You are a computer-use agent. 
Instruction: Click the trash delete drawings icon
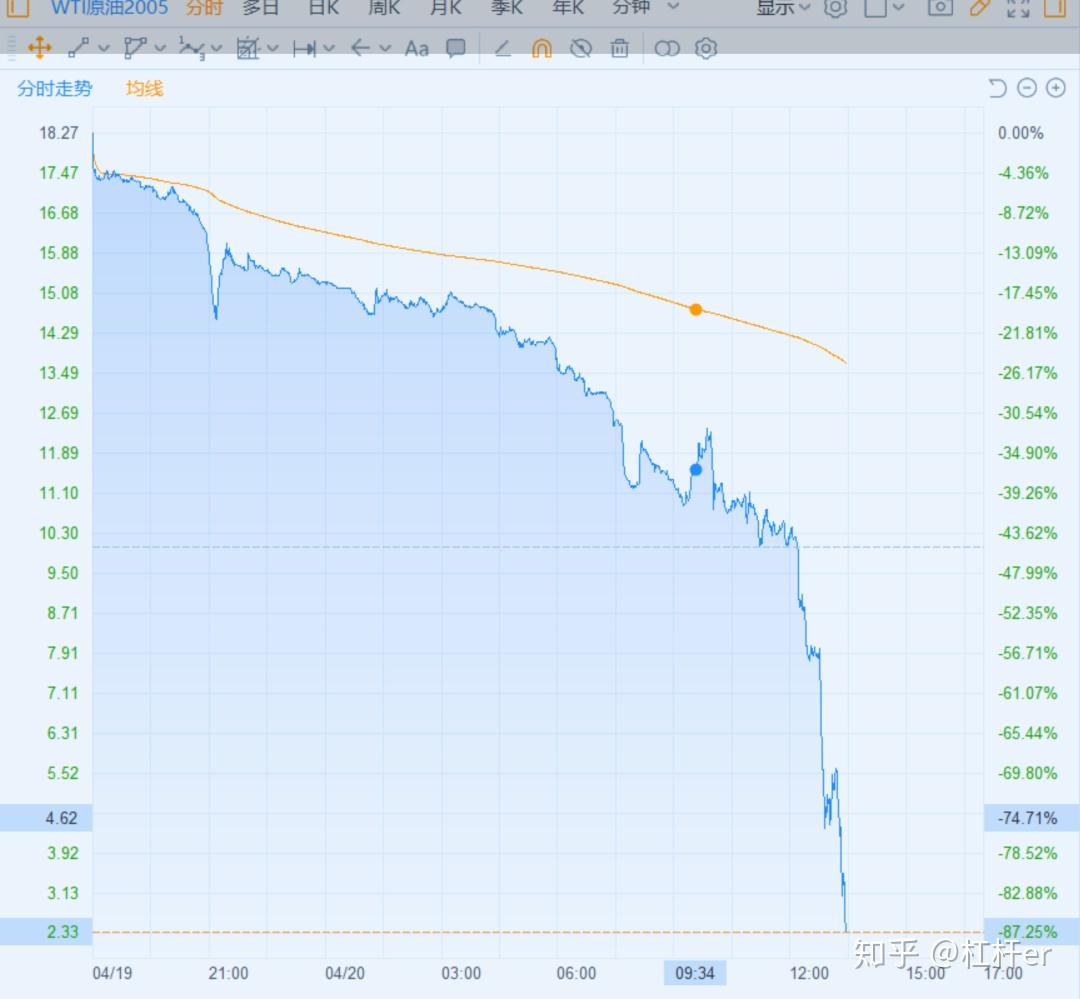pos(619,48)
